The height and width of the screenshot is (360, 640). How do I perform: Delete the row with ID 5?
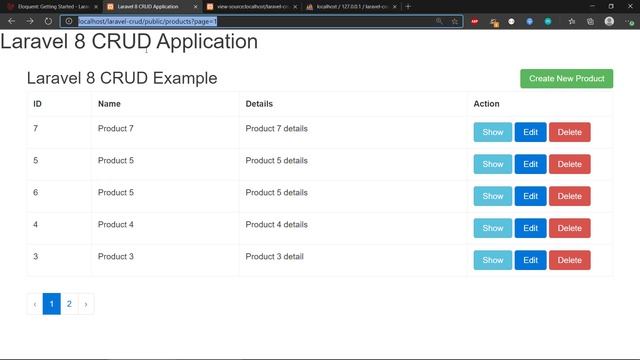pyautogui.click(x=569, y=164)
